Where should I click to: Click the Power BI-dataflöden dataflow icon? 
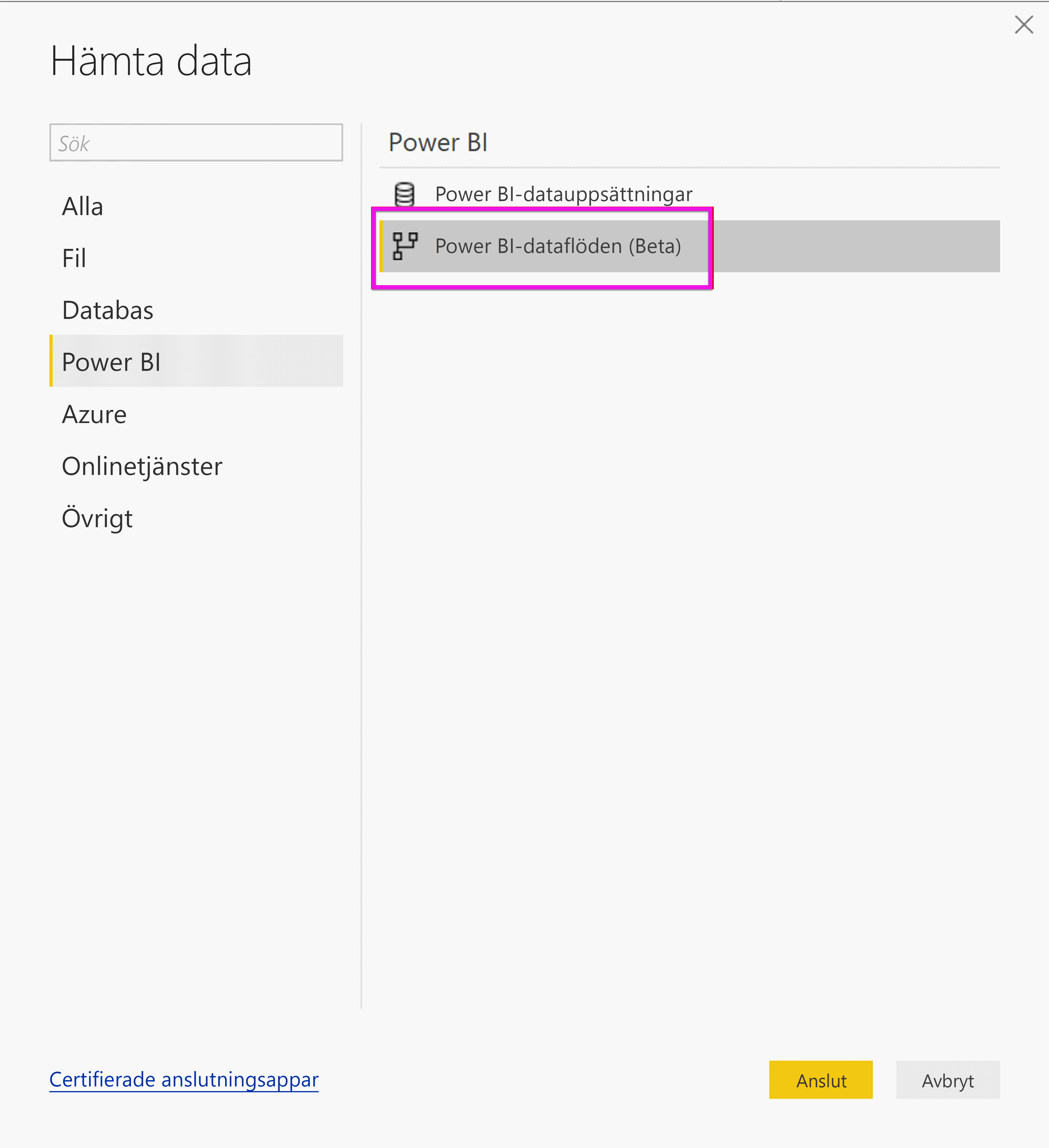click(x=405, y=246)
